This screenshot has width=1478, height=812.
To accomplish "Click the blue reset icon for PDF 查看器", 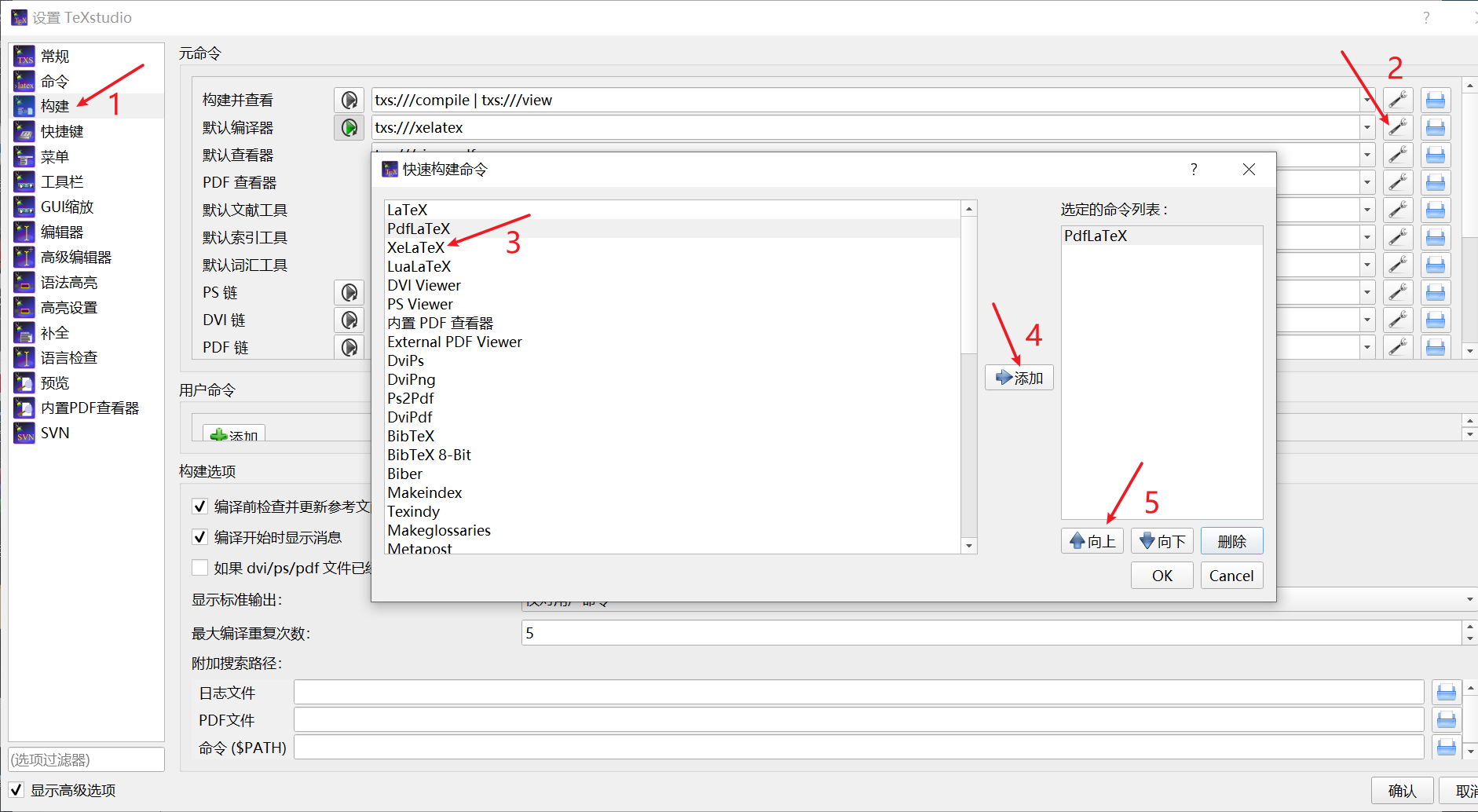I will pos(1436,182).
